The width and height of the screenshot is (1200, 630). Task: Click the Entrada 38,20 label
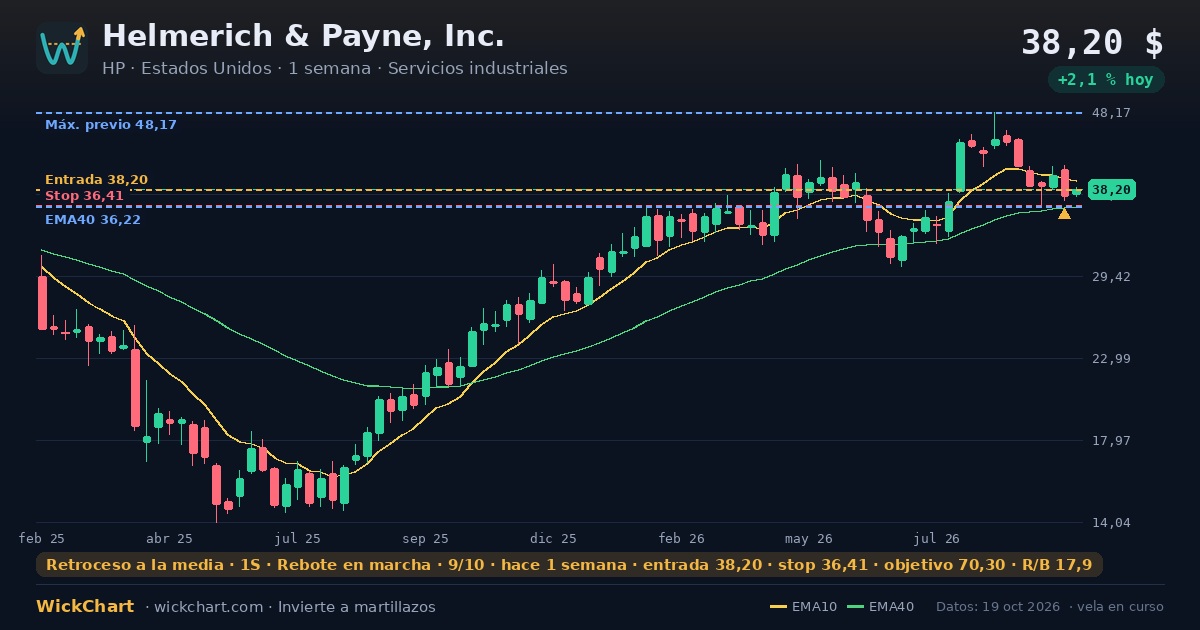click(96, 180)
